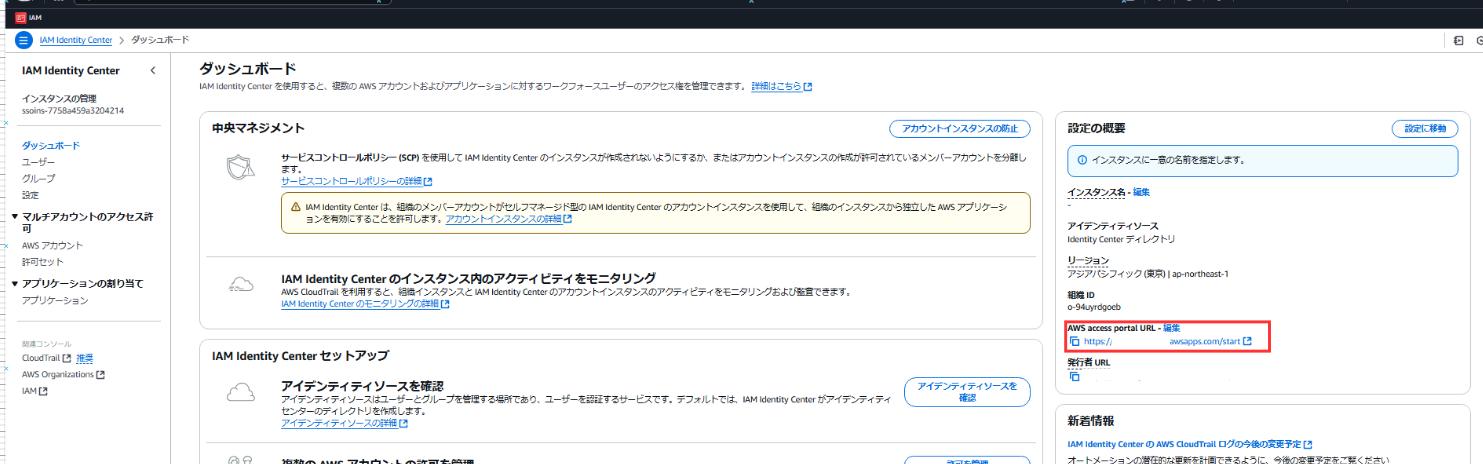This screenshot has height=464, width=1483.
Task: Click IAM Identity Center breadcrumb link
Action: click(x=76, y=40)
